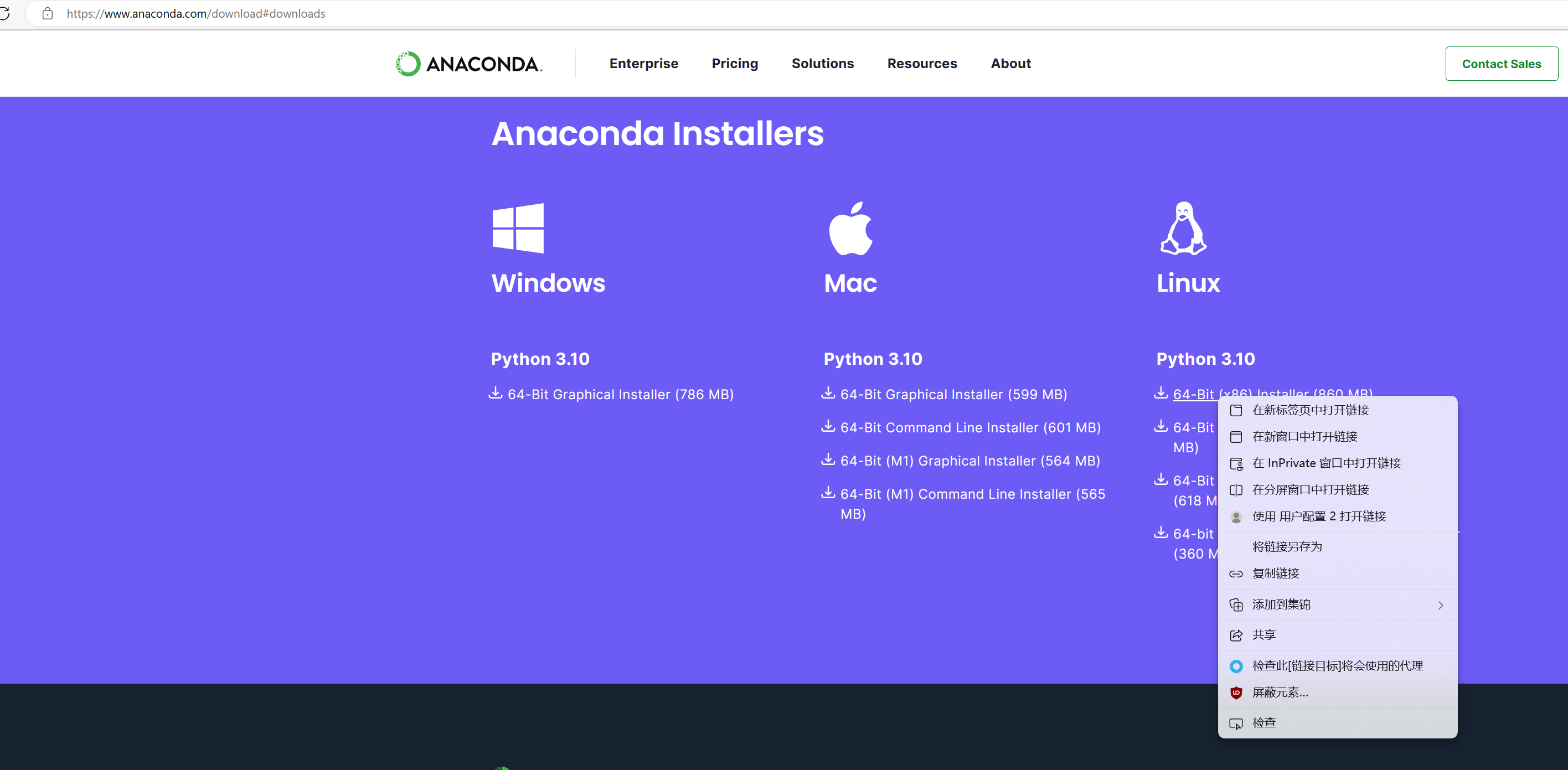Download 64-Bit (M1) Graphical Installer (564 MB)

coord(969,461)
